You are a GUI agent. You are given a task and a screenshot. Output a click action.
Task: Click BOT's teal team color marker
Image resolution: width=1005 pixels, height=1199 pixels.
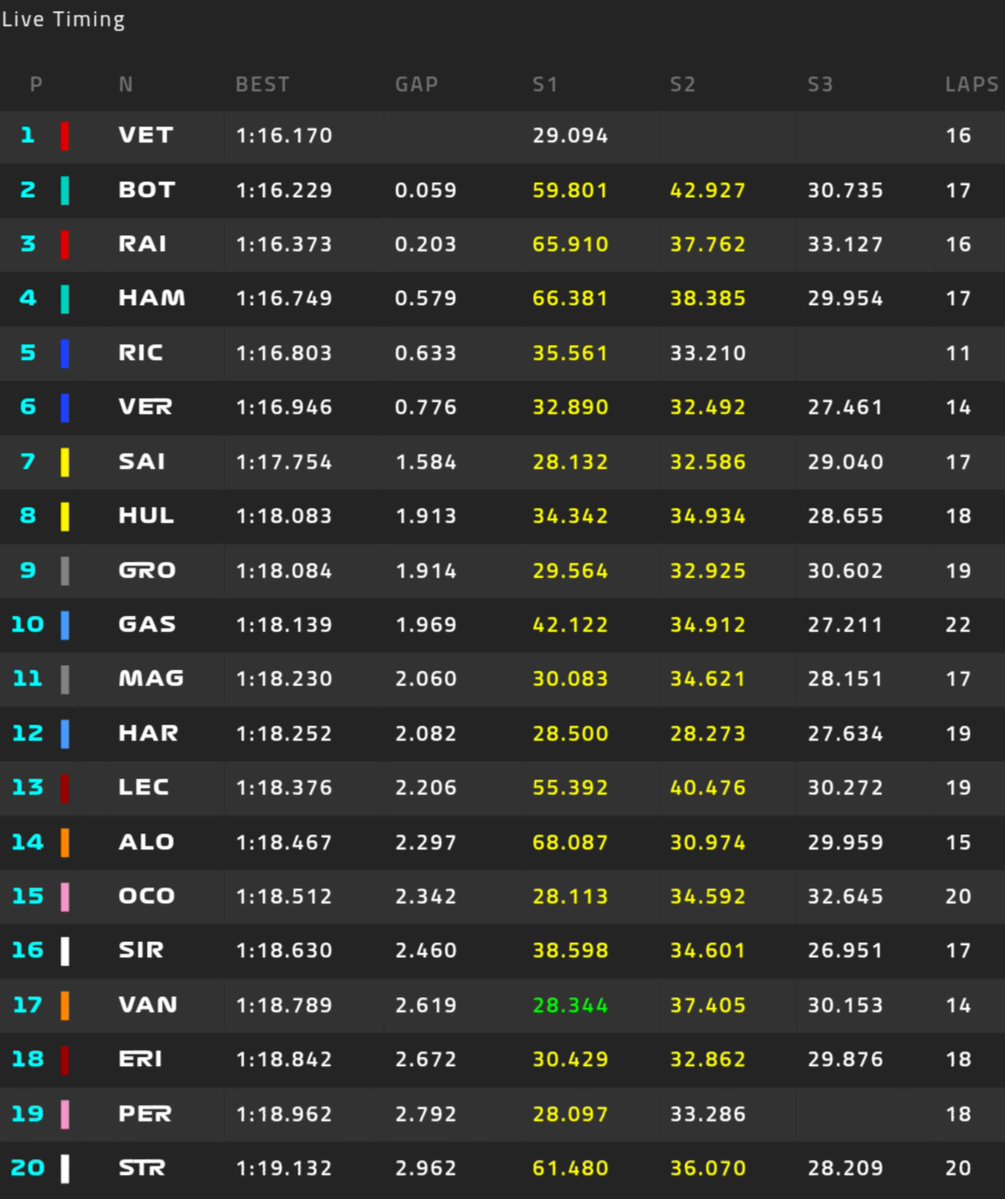65,190
